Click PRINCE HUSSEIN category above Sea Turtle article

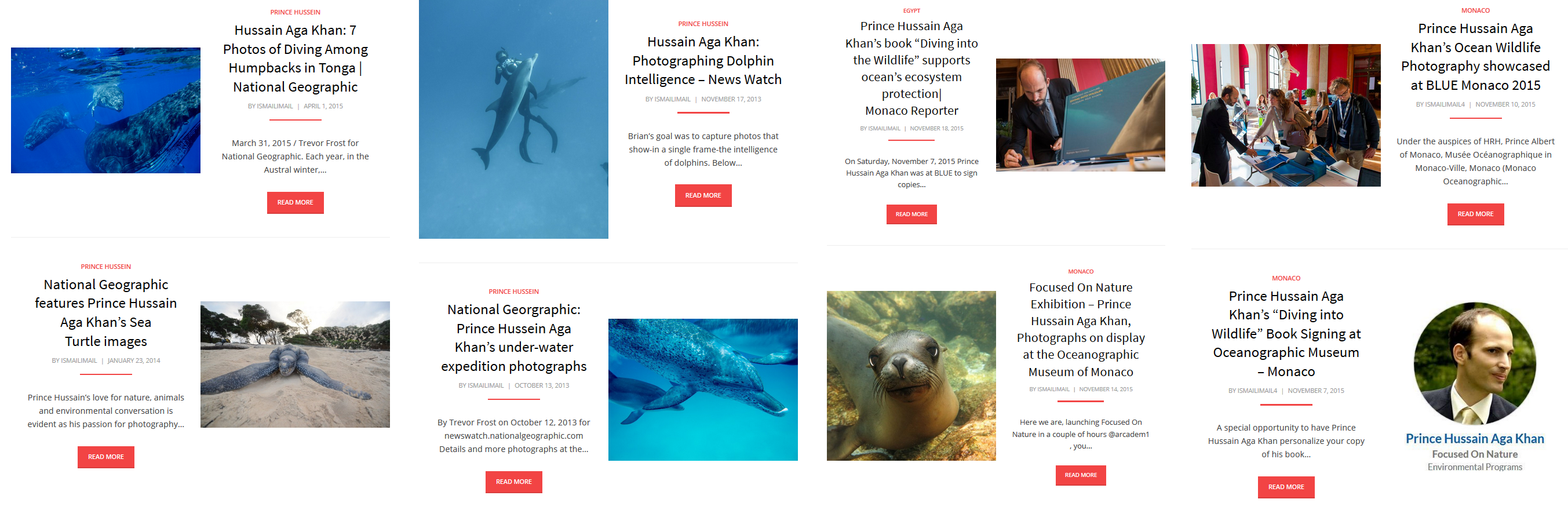tap(106, 267)
